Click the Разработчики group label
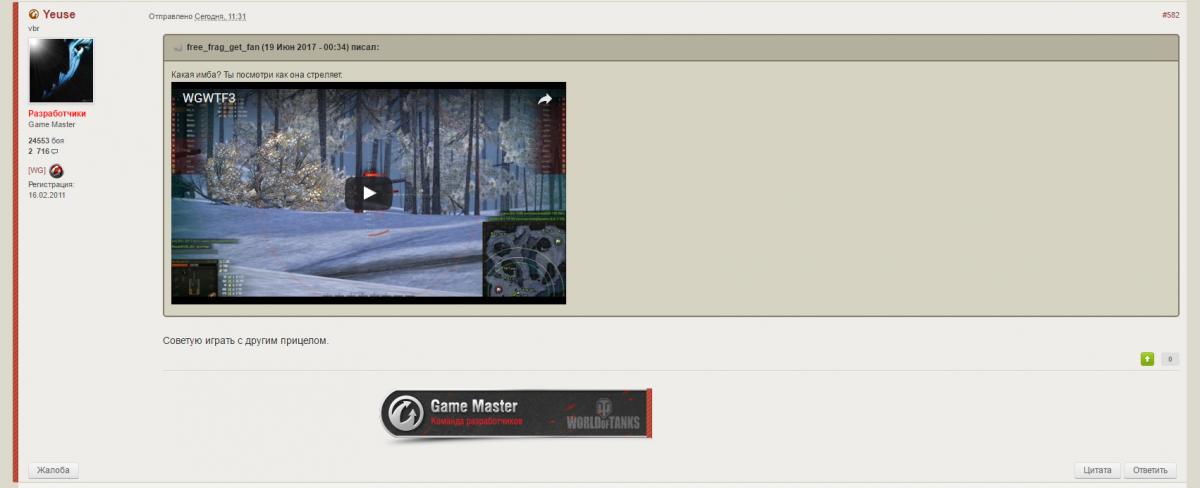Image resolution: width=1200 pixels, height=488 pixels. pyautogui.click(x=57, y=114)
